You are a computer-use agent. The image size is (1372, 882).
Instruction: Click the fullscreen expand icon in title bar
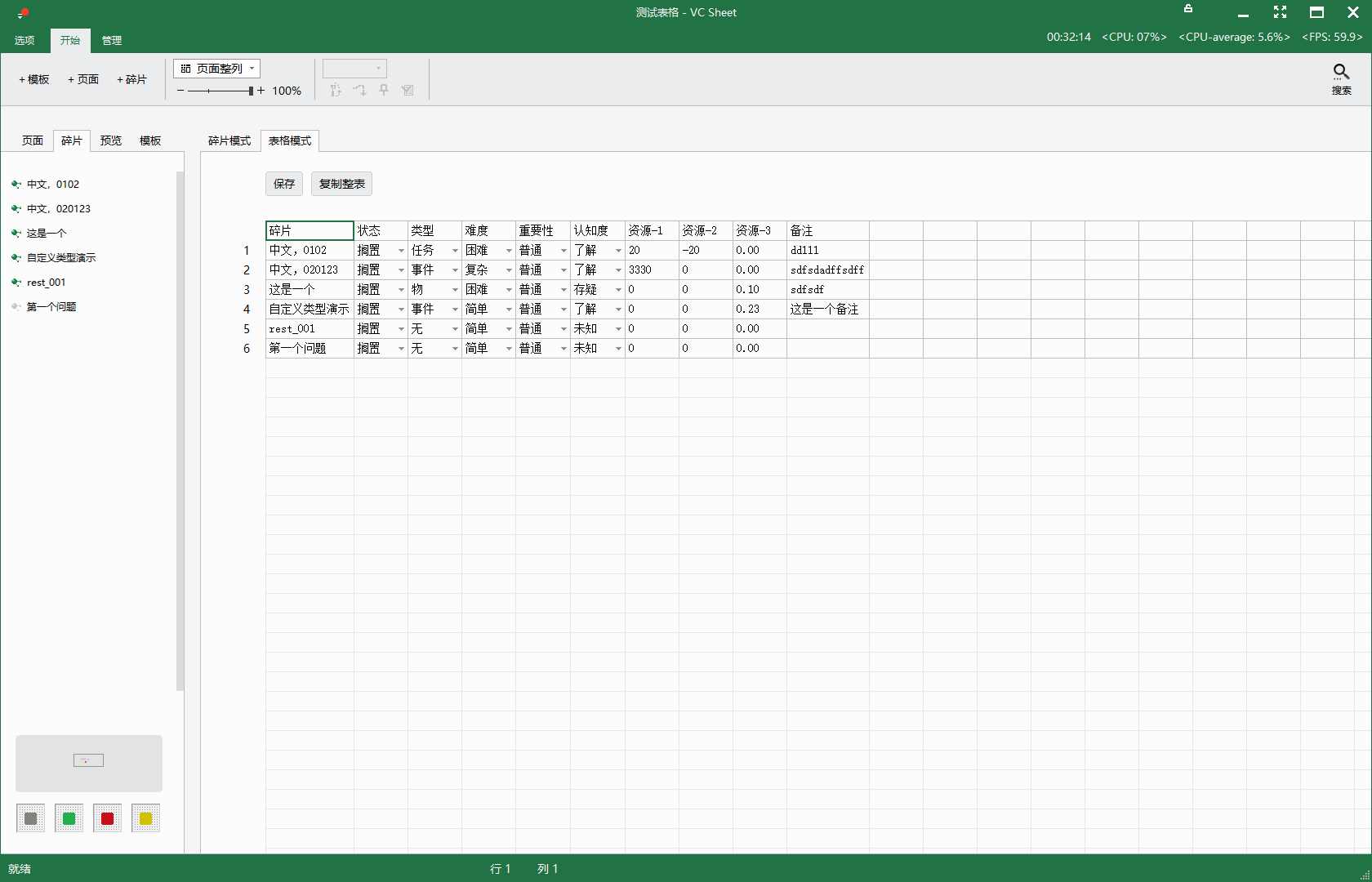pyautogui.click(x=1280, y=12)
